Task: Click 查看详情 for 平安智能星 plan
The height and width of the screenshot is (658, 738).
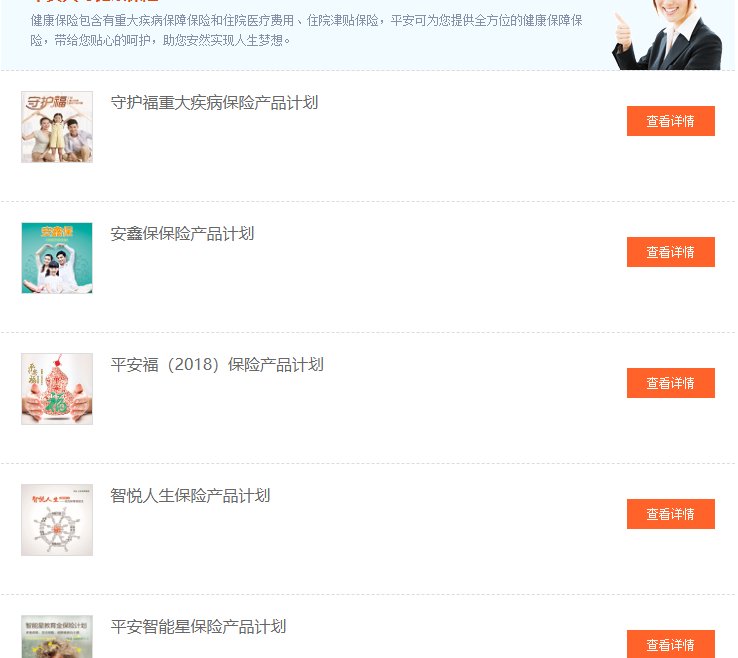Action: point(671,644)
